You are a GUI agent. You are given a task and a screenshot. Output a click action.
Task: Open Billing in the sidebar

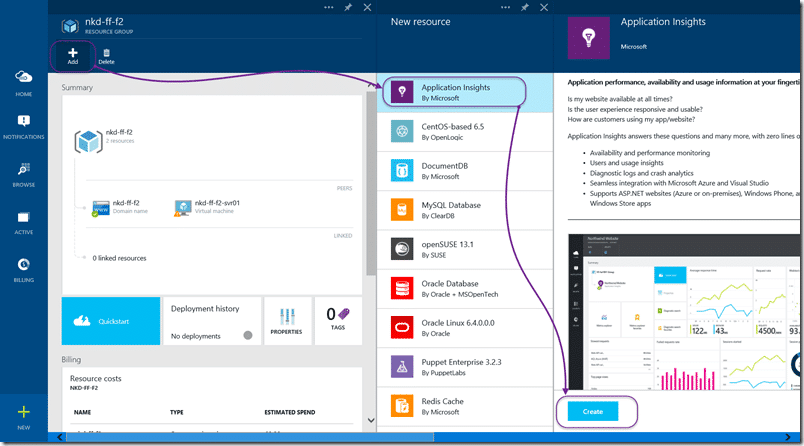pos(24,270)
